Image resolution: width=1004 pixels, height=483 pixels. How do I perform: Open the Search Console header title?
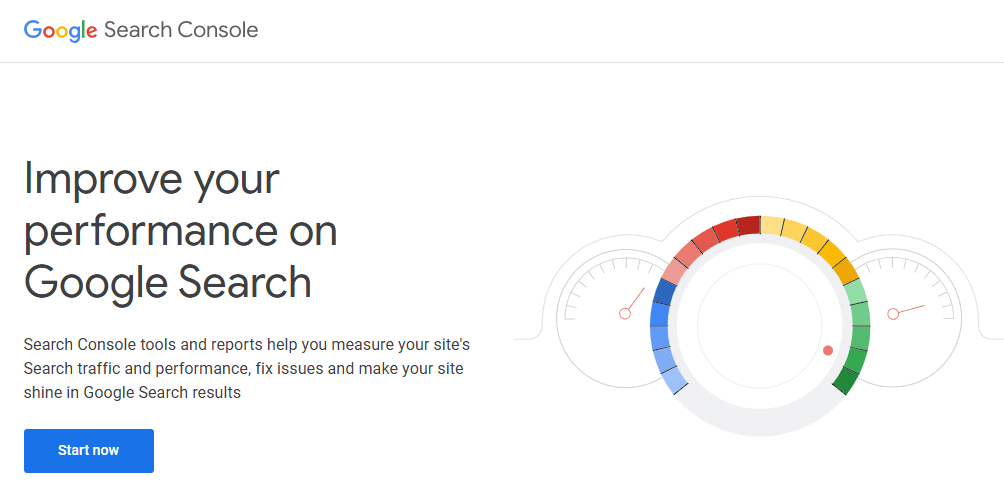click(181, 29)
